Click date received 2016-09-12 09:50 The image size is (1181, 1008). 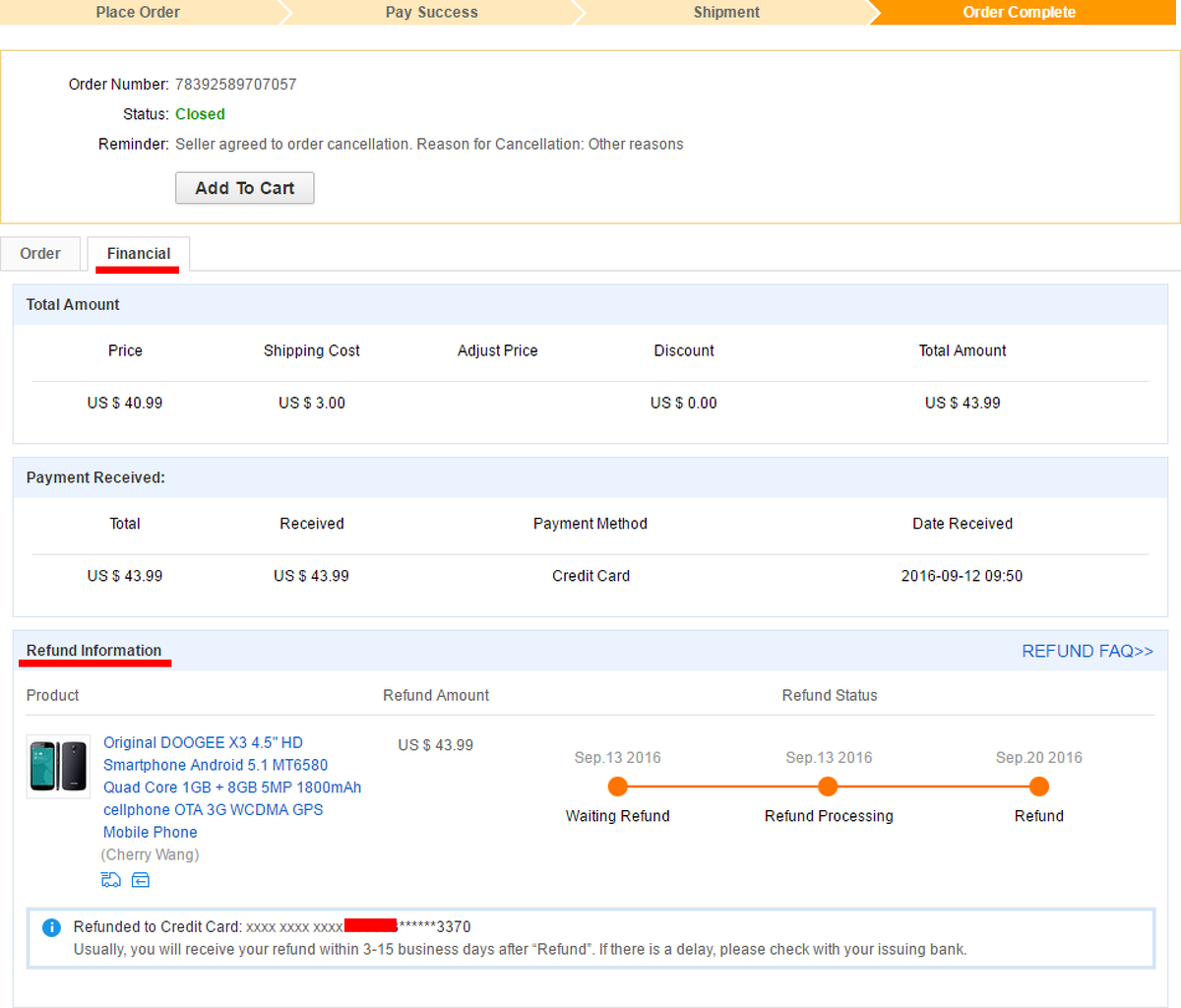[x=963, y=576]
